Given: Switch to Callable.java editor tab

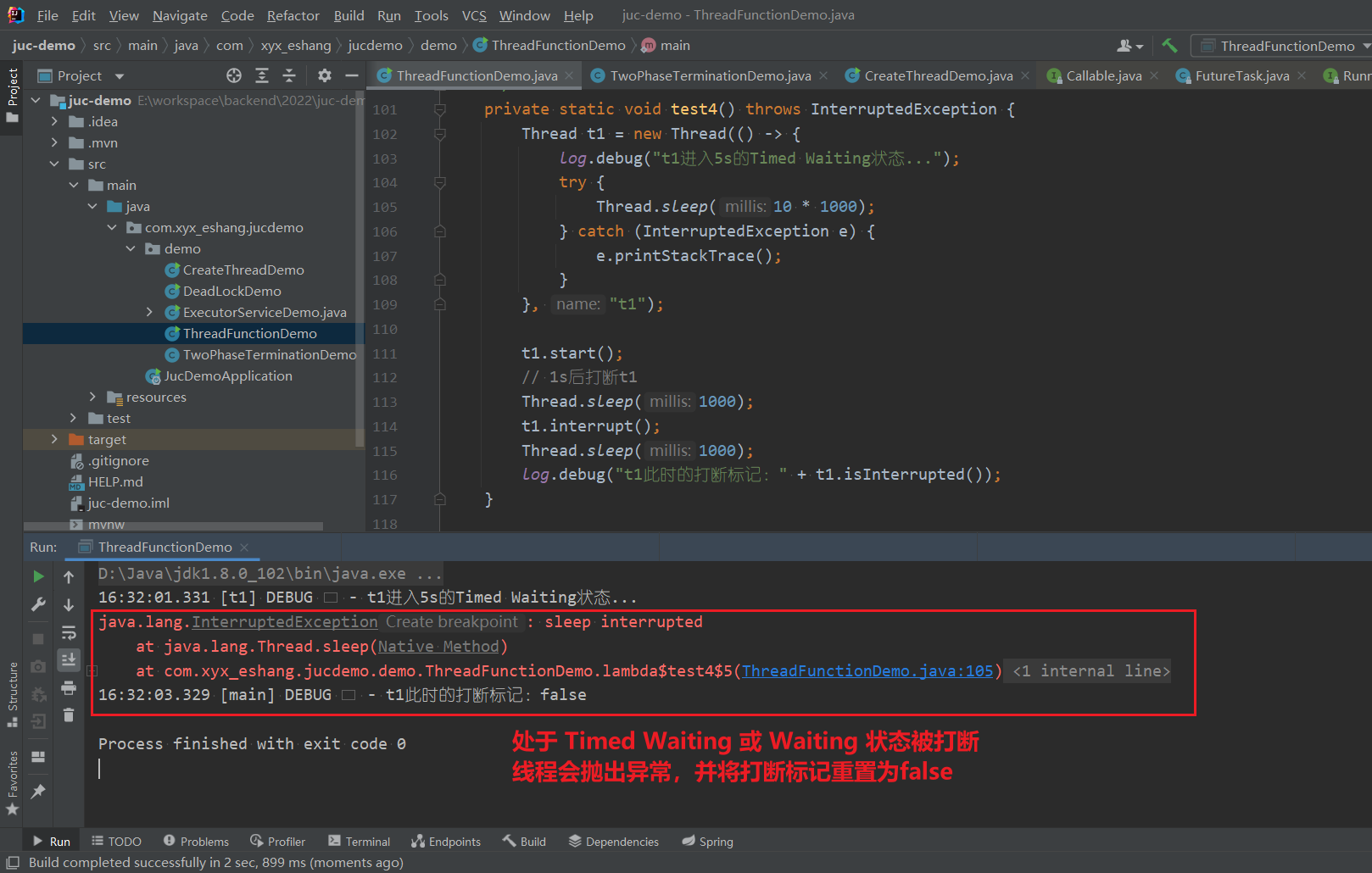Looking at the screenshot, I should (x=1103, y=75).
